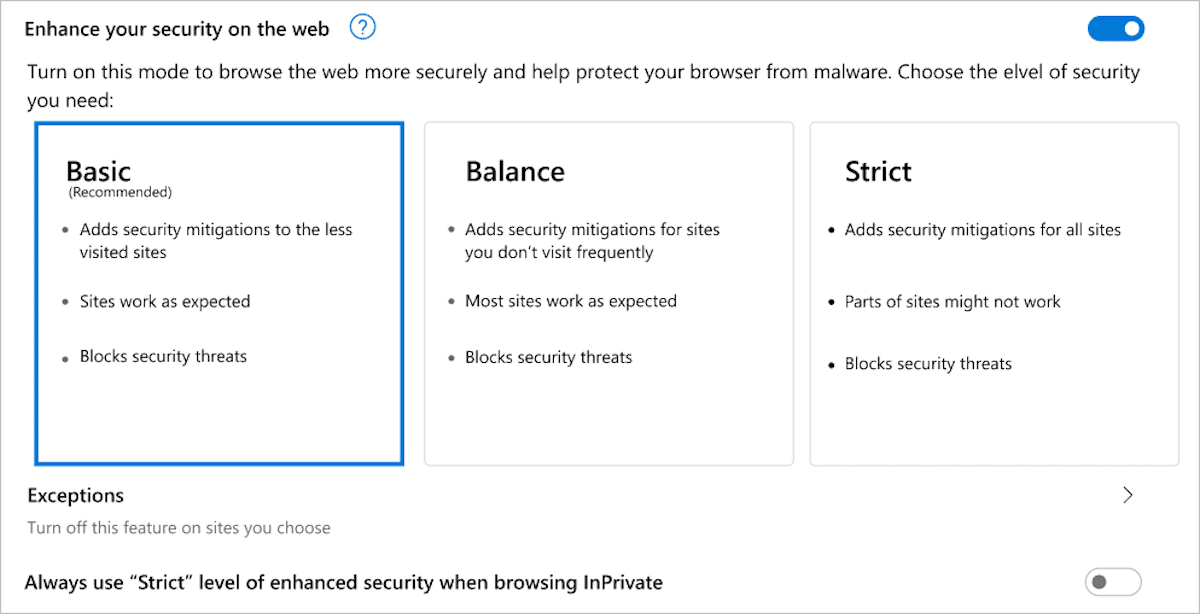This screenshot has width=1200, height=614.
Task: Enable Strict security for InPrivate browsing toggle
Action: (x=1112, y=581)
